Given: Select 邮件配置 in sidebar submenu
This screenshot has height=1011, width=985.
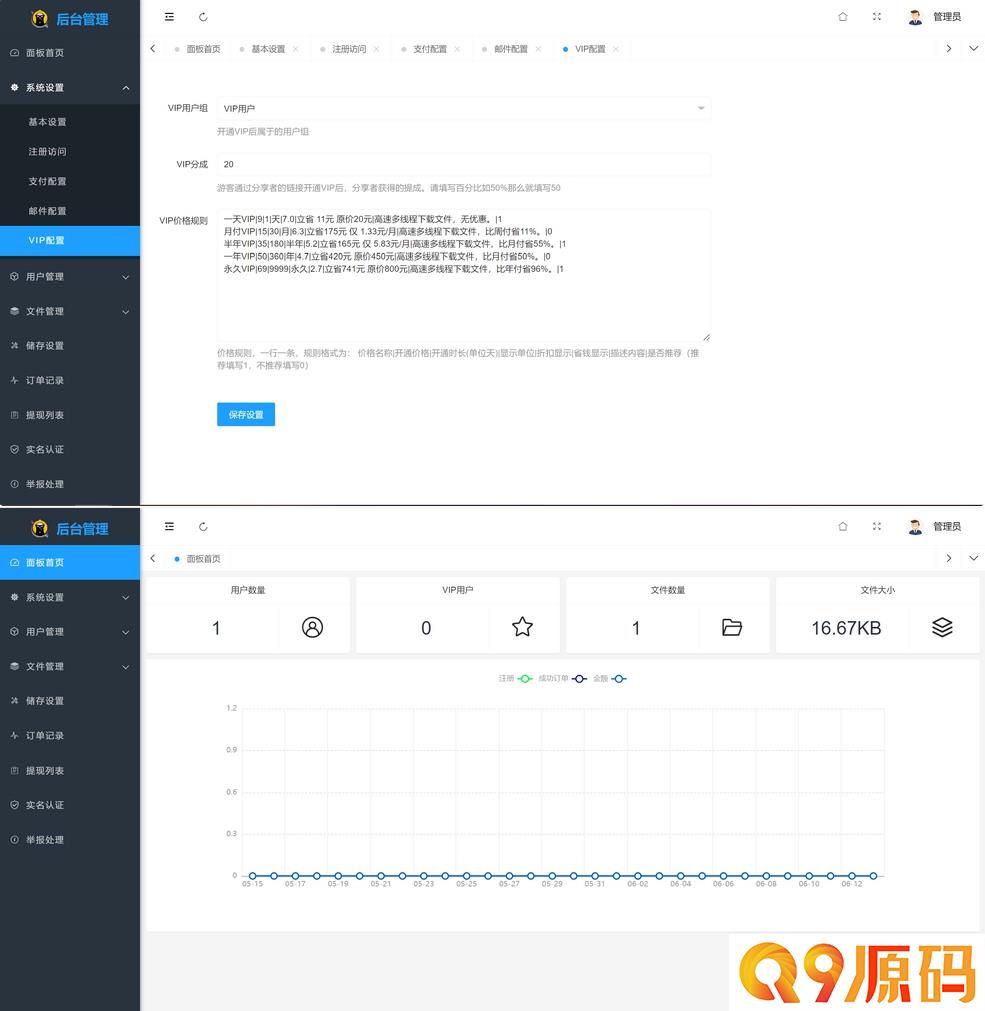Looking at the screenshot, I should (x=70, y=211).
